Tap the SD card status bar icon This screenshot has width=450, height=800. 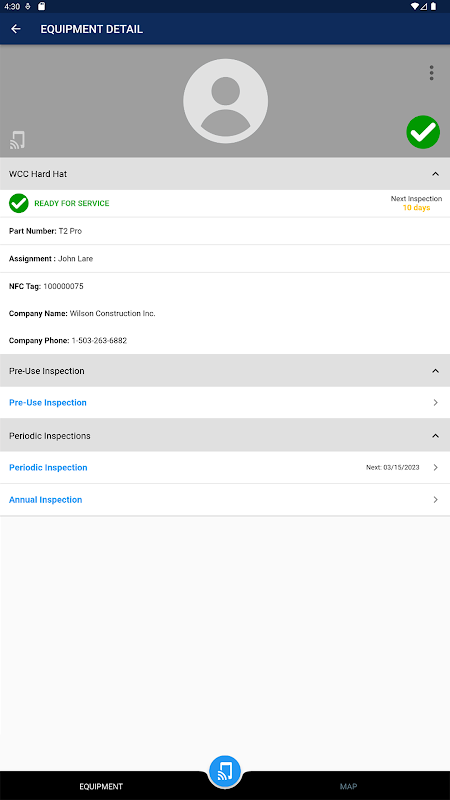tap(41, 6)
